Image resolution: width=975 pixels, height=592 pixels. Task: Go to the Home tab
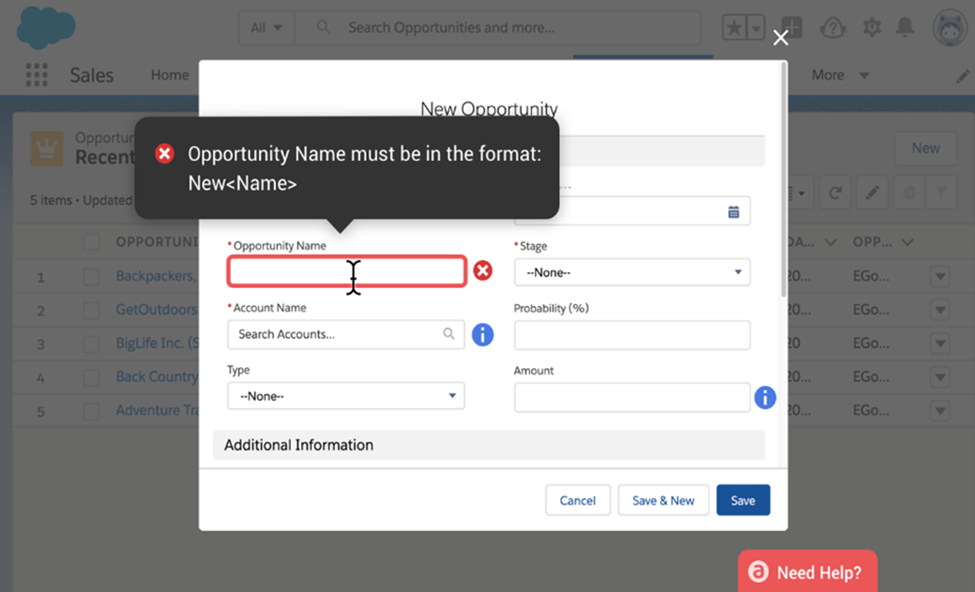pyautogui.click(x=169, y=75)
